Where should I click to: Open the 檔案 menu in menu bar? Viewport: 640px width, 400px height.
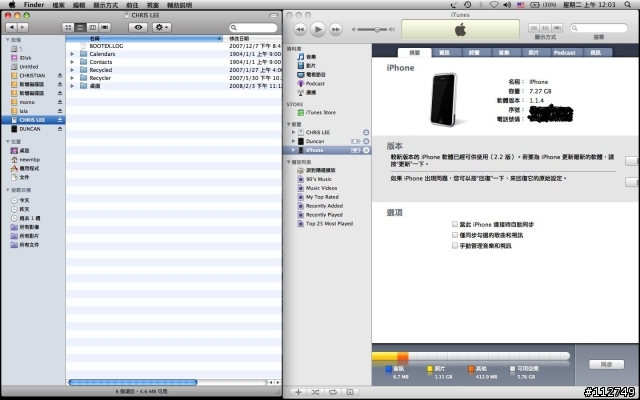point(58,5)
